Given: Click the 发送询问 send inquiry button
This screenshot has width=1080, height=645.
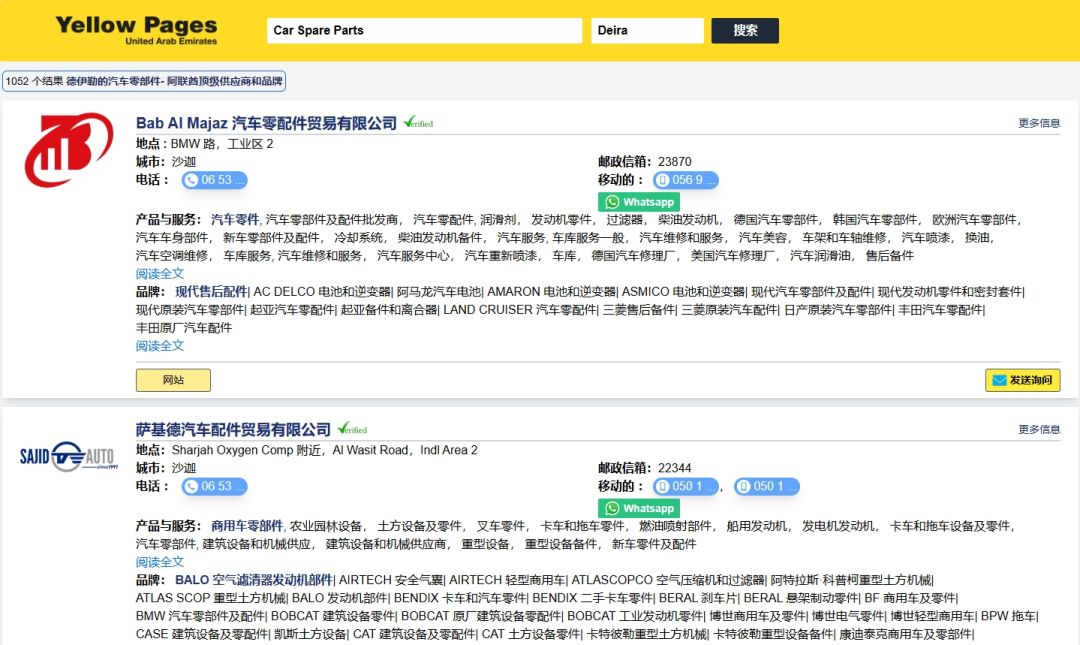Looking at the screenshot, I should pyautogui.click(x=1022, y=380).
